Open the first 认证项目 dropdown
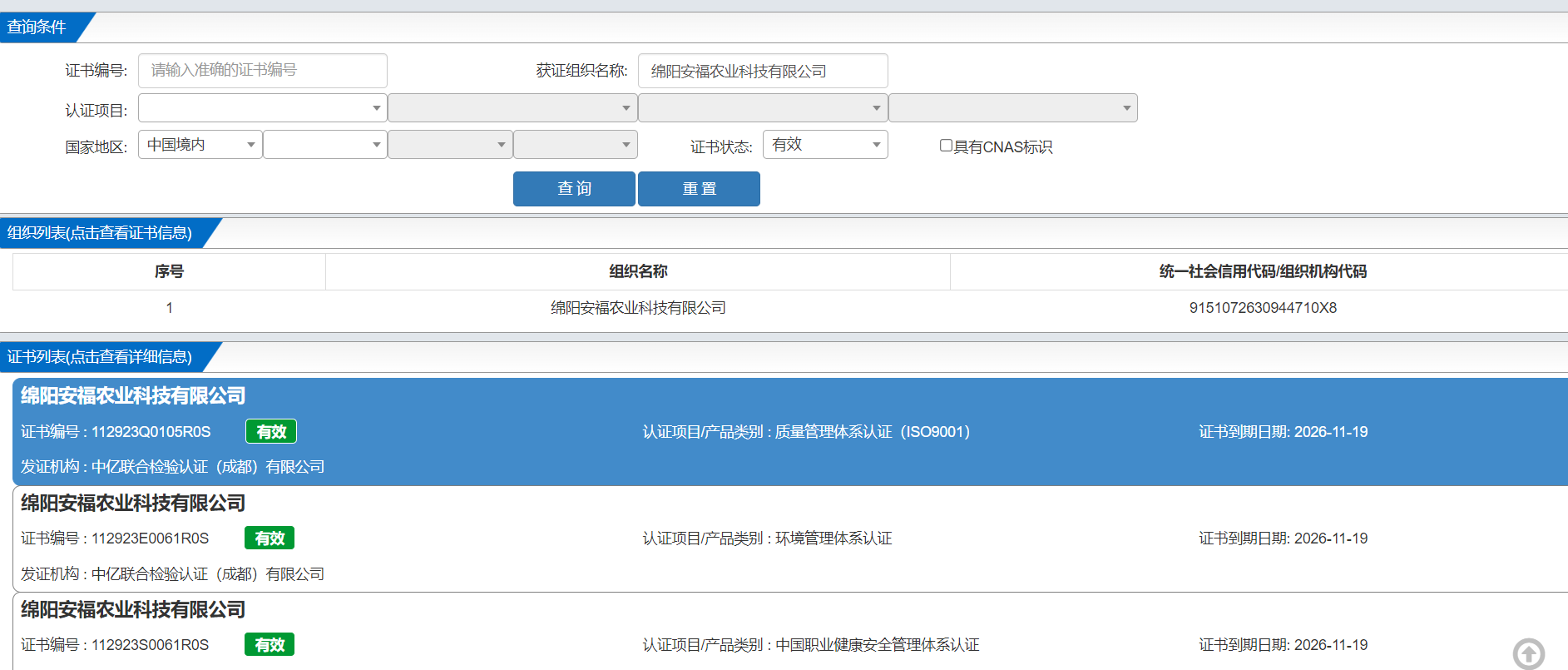Viewport: 1568px width, 670px height. click(263, 108)
